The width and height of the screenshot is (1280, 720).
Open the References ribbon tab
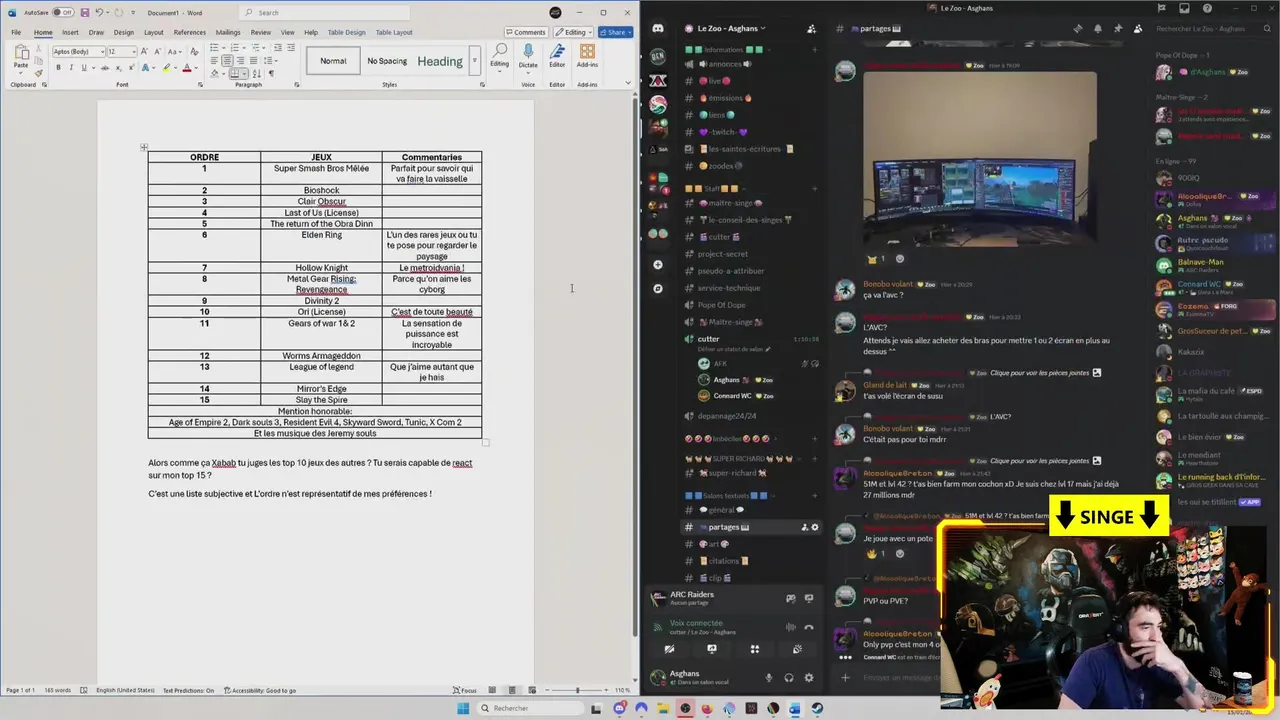click(x=190, y=32)
